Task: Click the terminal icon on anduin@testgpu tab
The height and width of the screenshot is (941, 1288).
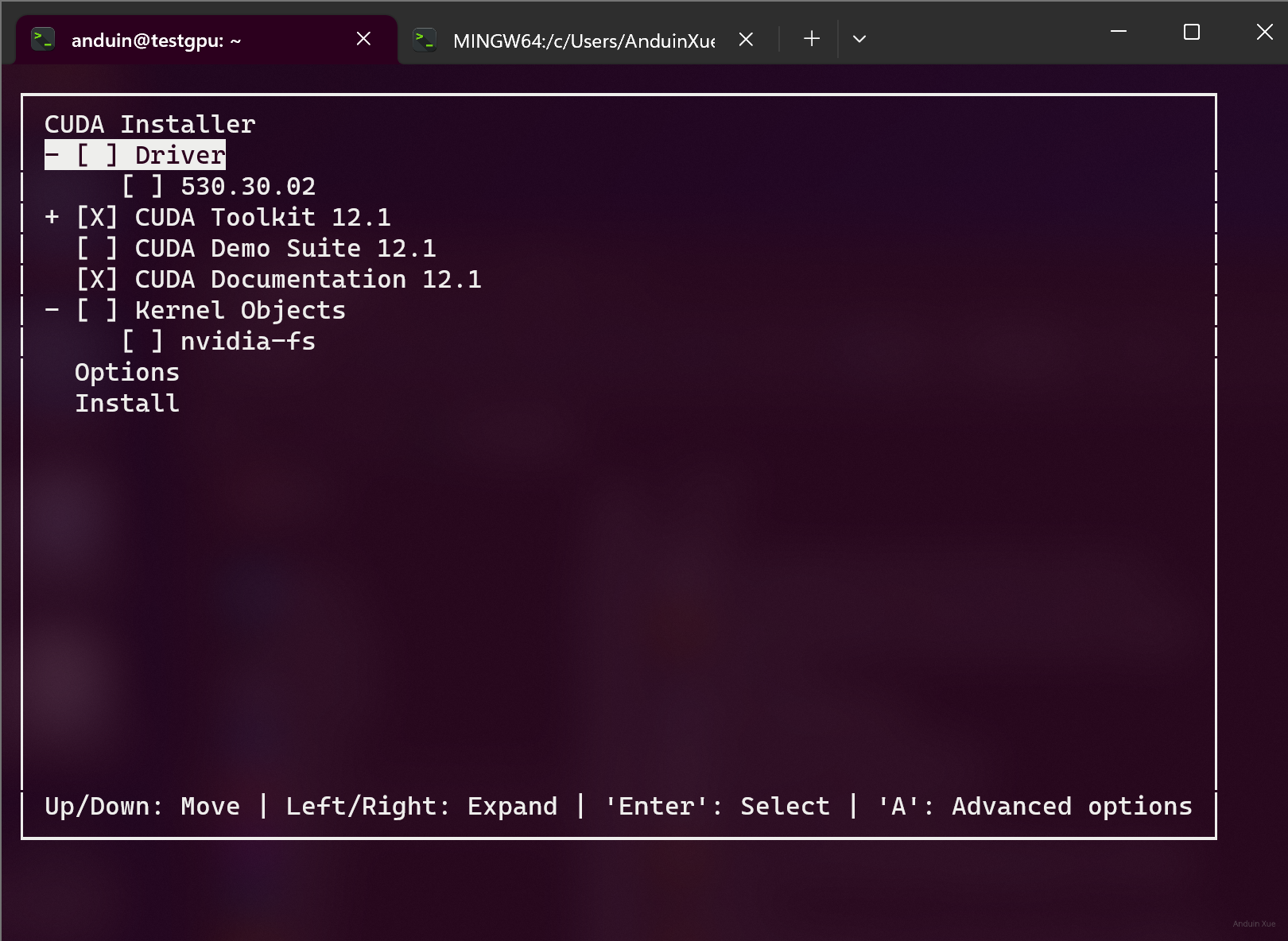Action: 42,39
